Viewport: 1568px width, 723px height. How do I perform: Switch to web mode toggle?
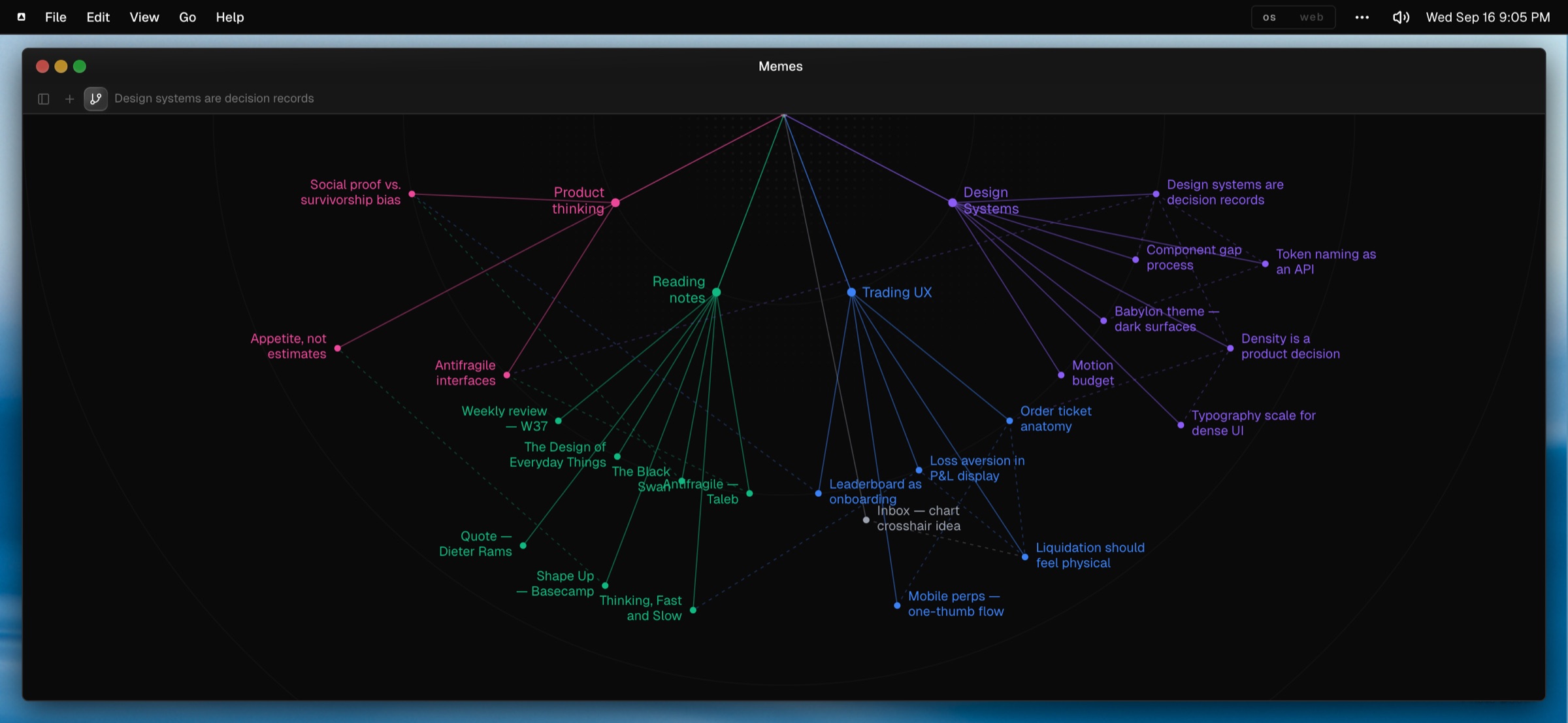(1311, 18)
